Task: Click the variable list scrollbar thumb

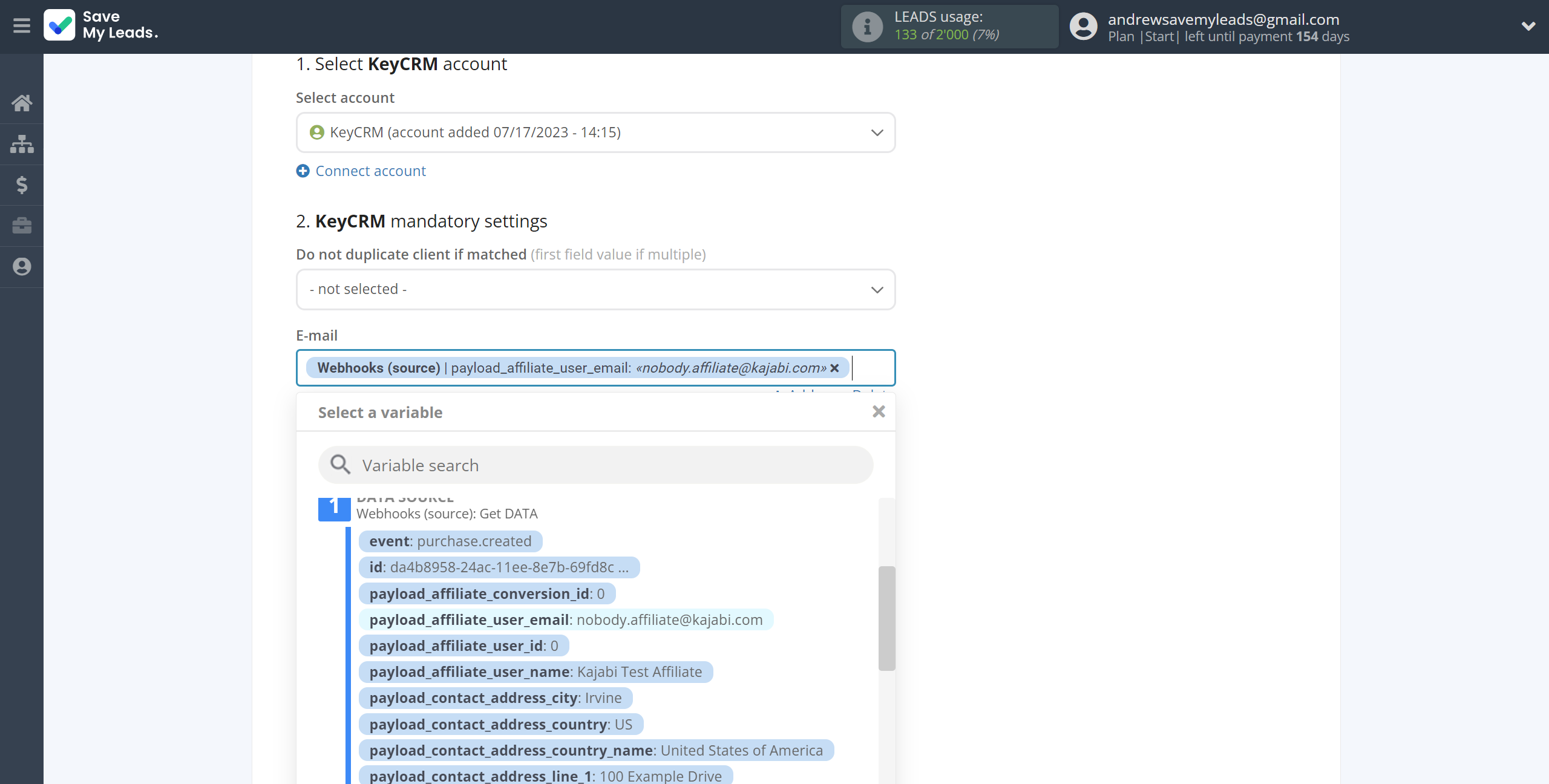Action: [x=886, y=618]
